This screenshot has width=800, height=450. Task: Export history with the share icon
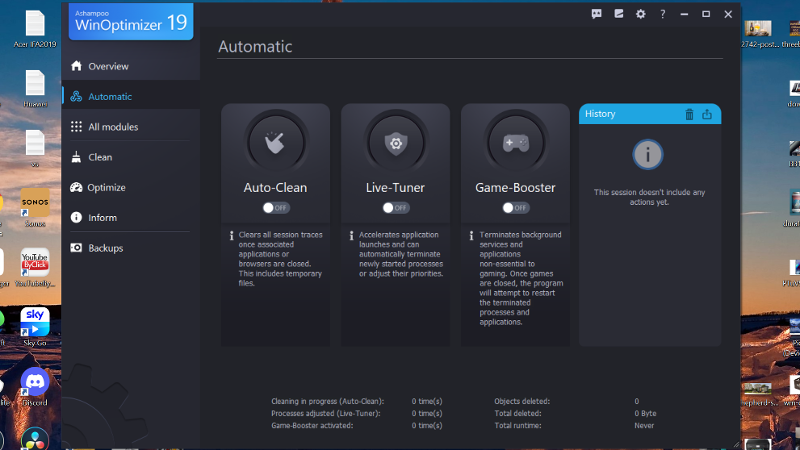point(707,114)
